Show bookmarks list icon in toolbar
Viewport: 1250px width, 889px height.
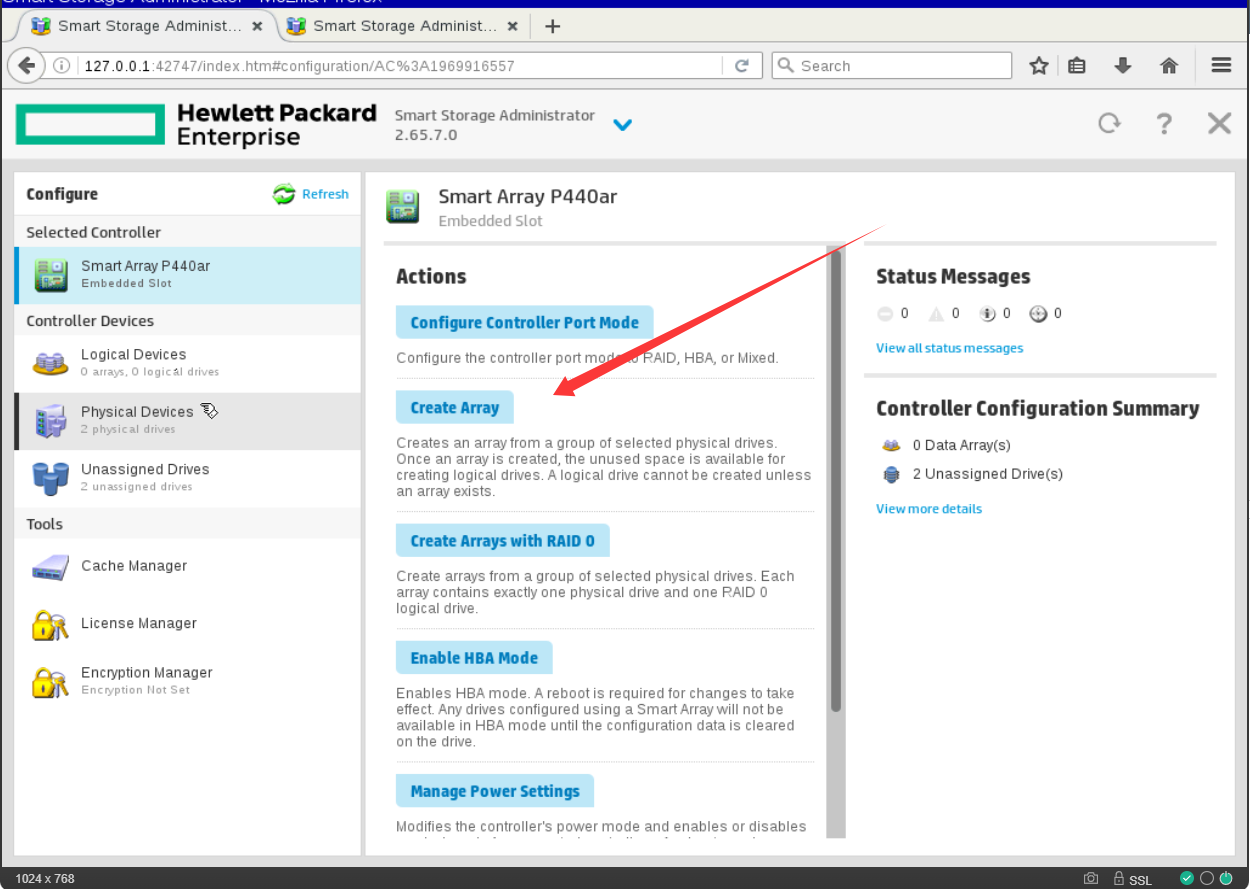click(x=1077, y=66)
